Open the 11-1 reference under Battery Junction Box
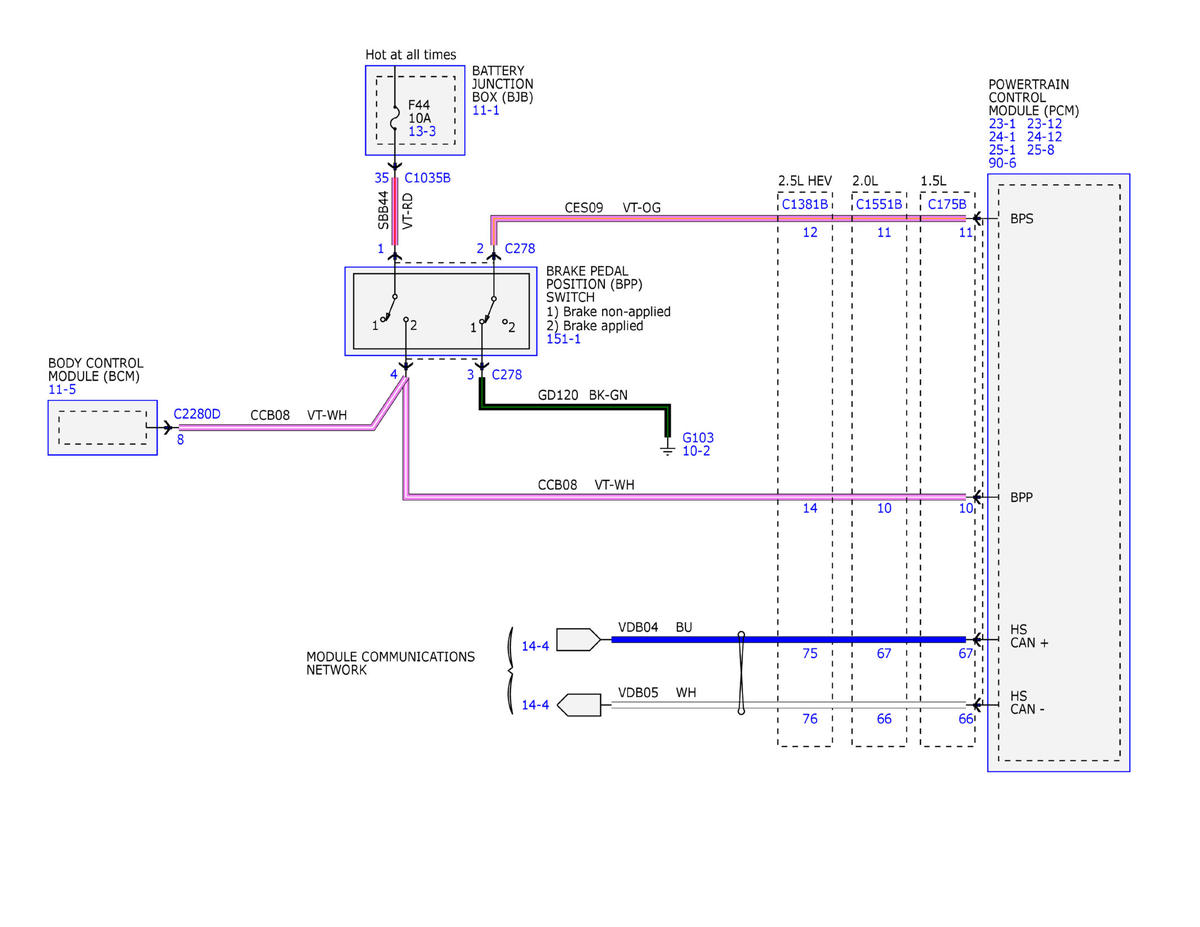Screen dimensions: 1200x927 pos(486,110)
